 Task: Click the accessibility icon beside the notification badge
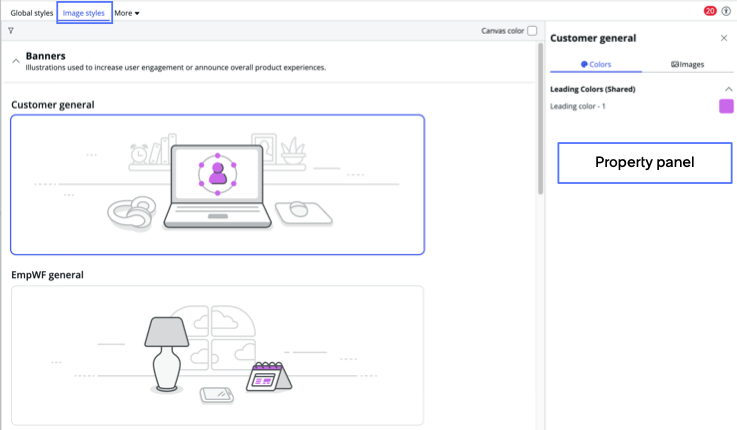[726, 11]
